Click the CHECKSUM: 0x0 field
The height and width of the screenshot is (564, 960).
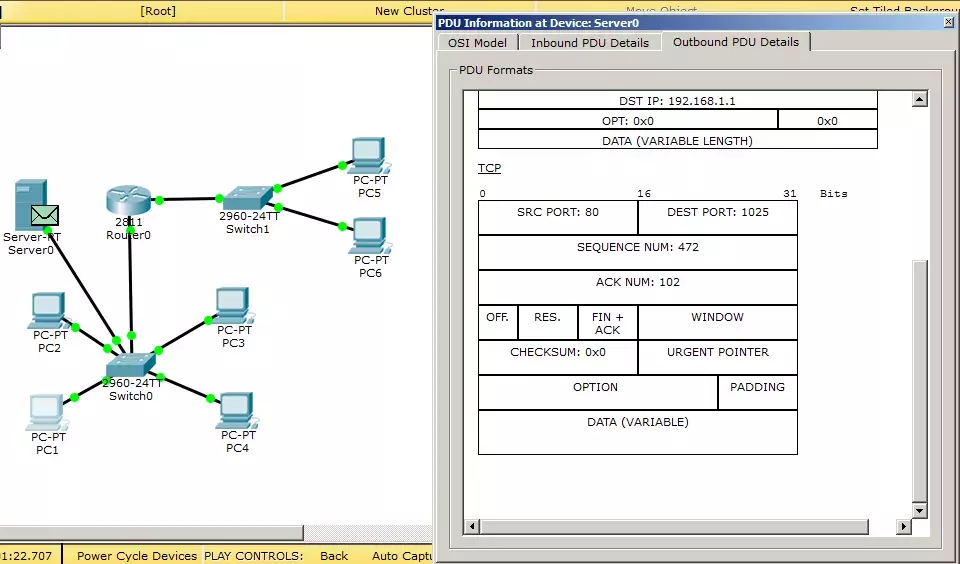tap(558, 358)
